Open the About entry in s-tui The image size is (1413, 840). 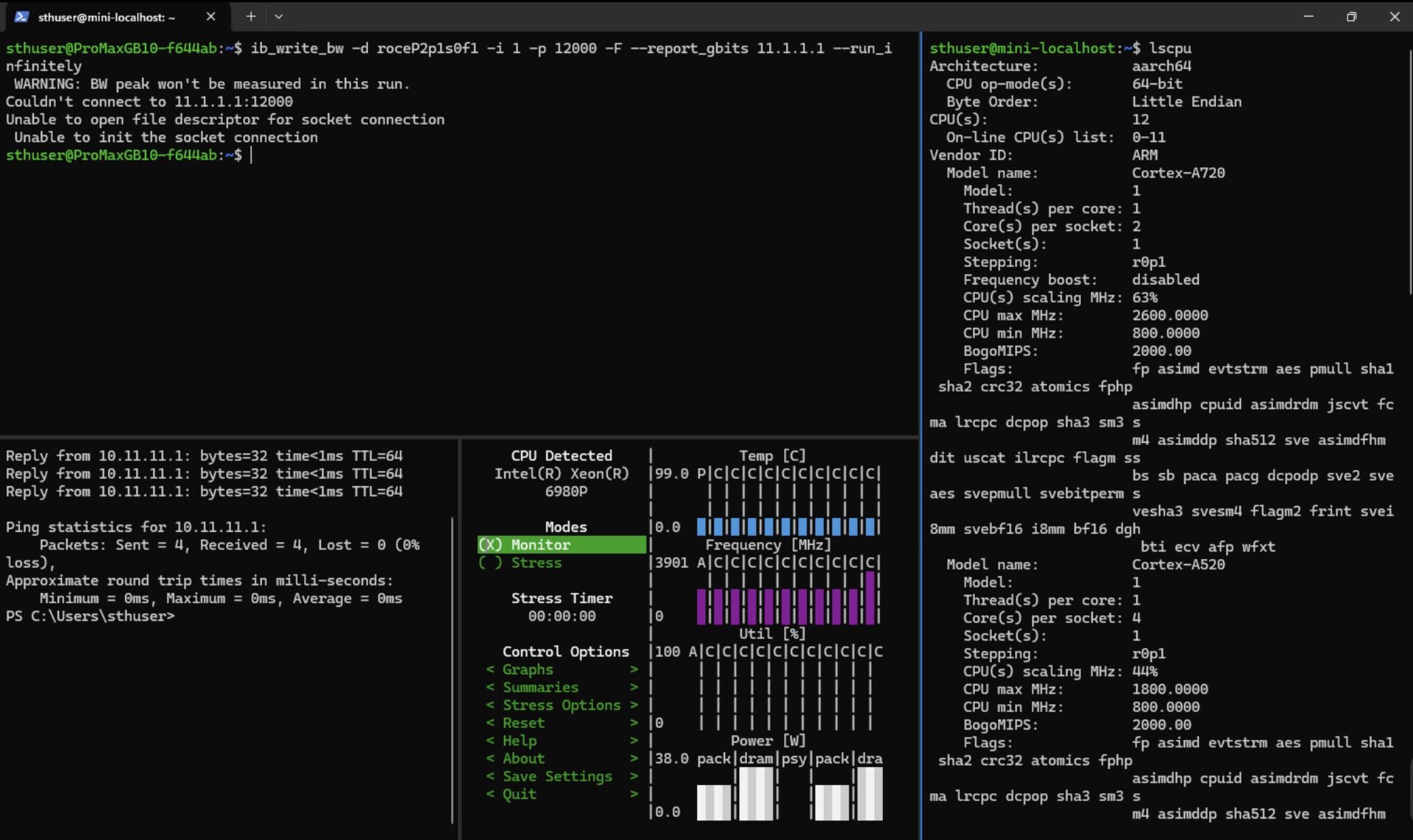click(x=523, y=758)
